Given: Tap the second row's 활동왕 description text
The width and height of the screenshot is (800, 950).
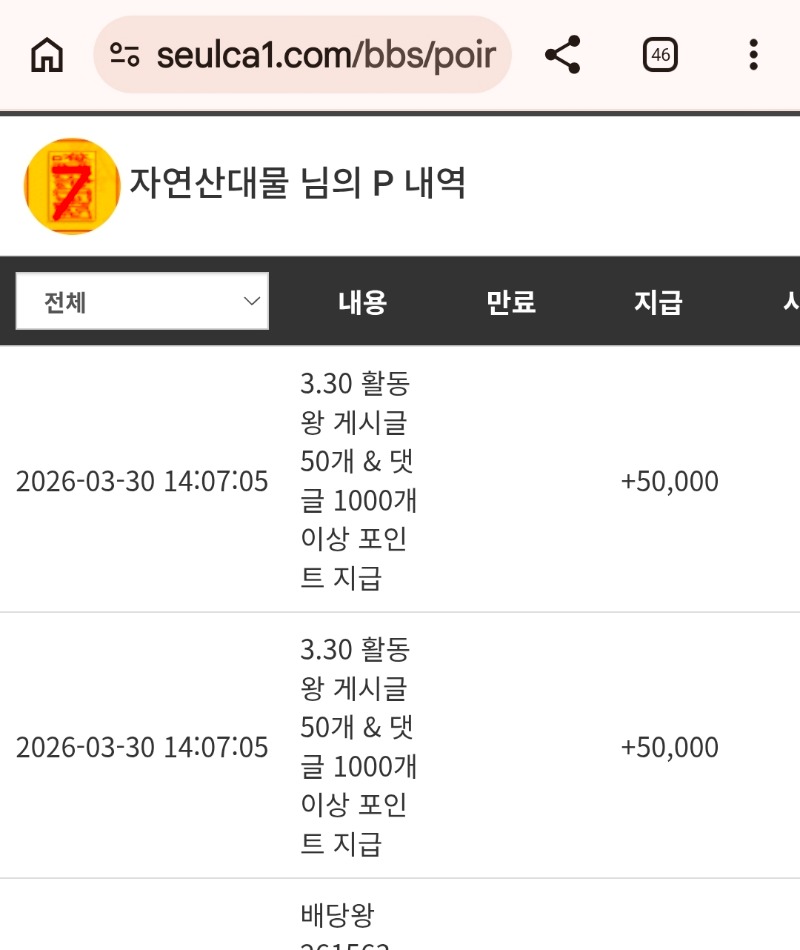Looking at the screenshot, I should pyautogui.click(x=357, y=747).
